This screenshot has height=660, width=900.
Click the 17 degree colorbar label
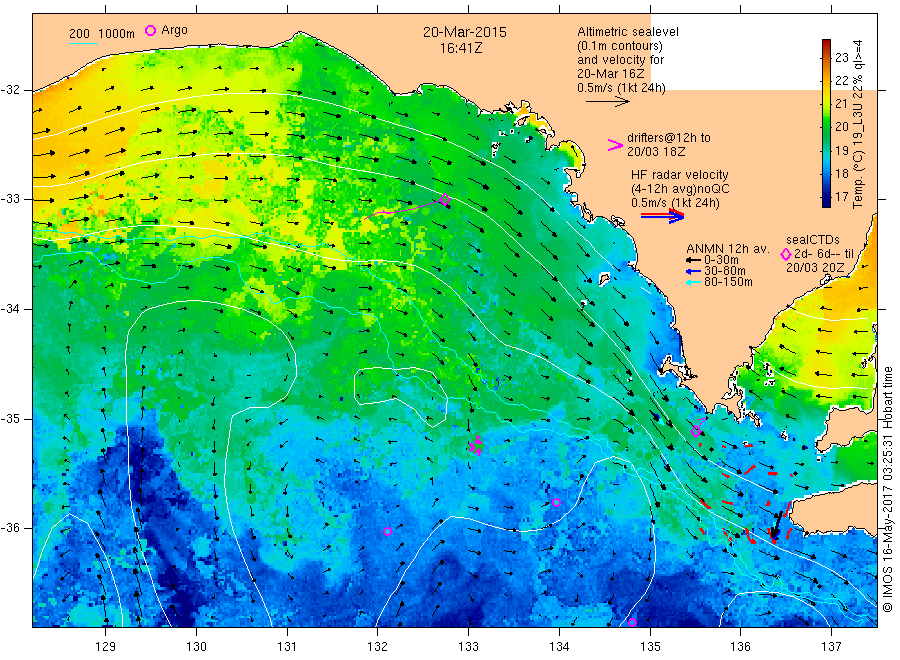pos(841,197)
